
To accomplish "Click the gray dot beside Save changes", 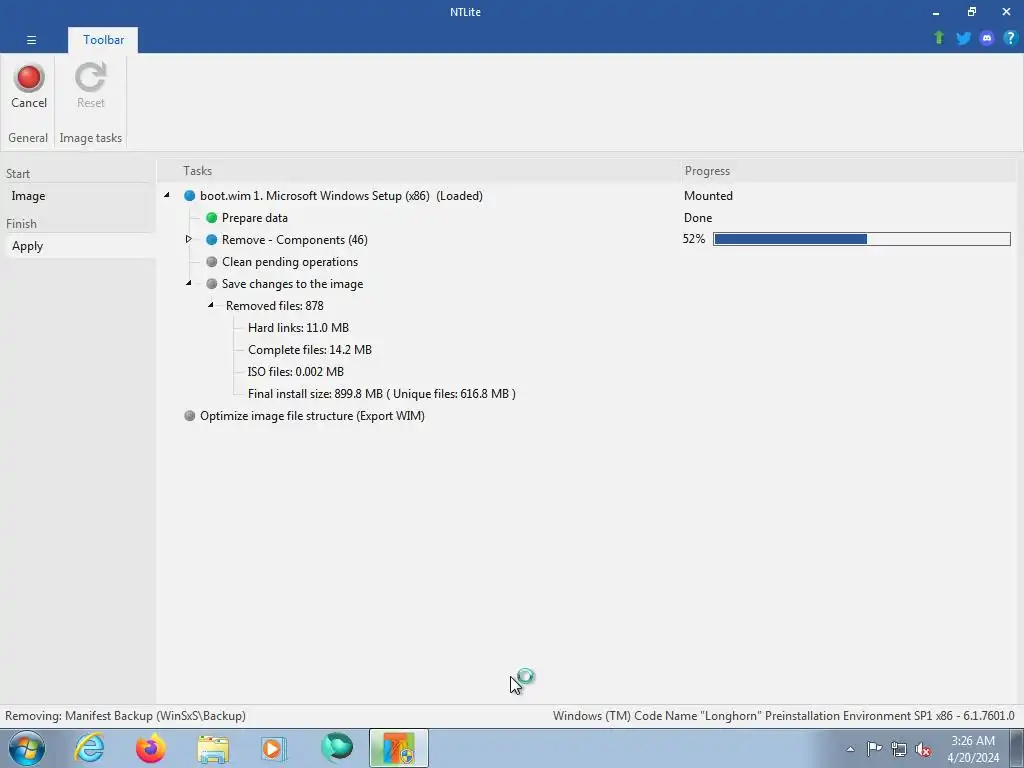I will pos(212,284).
